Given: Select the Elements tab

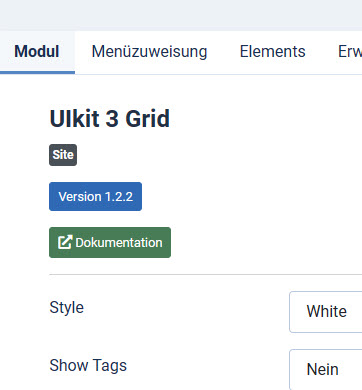Looking at the screenshot, I should coord(273,52).
